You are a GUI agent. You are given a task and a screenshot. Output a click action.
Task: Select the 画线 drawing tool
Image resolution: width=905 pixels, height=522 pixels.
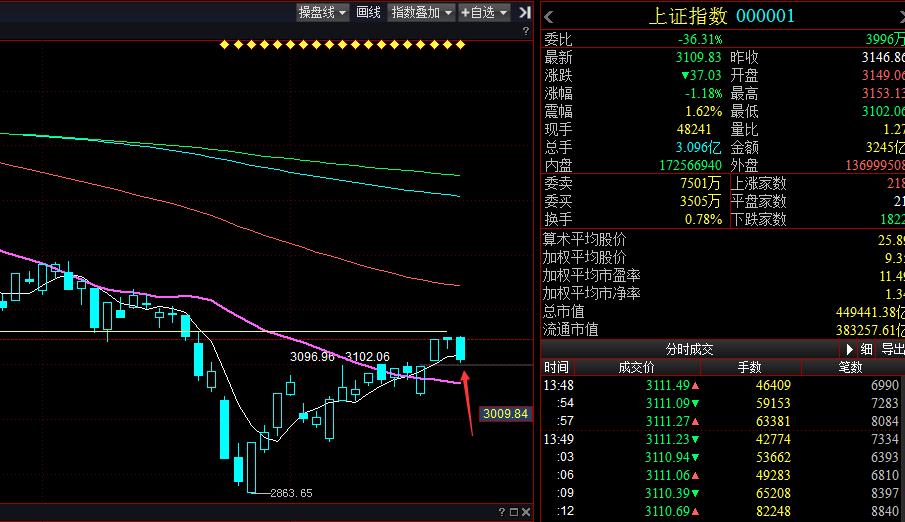point(369,12)
